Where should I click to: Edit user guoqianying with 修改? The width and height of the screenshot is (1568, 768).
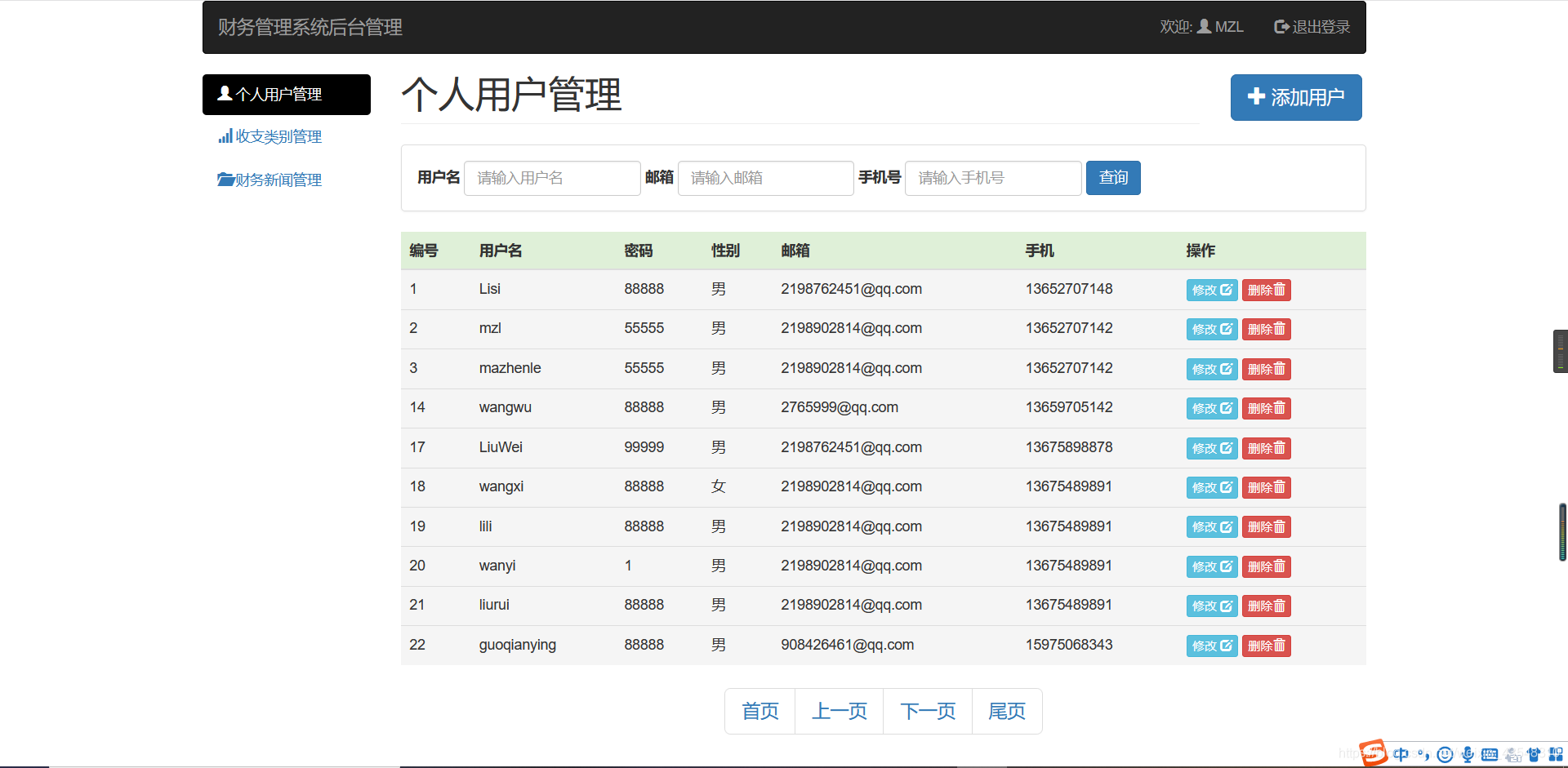(1212, 646)
